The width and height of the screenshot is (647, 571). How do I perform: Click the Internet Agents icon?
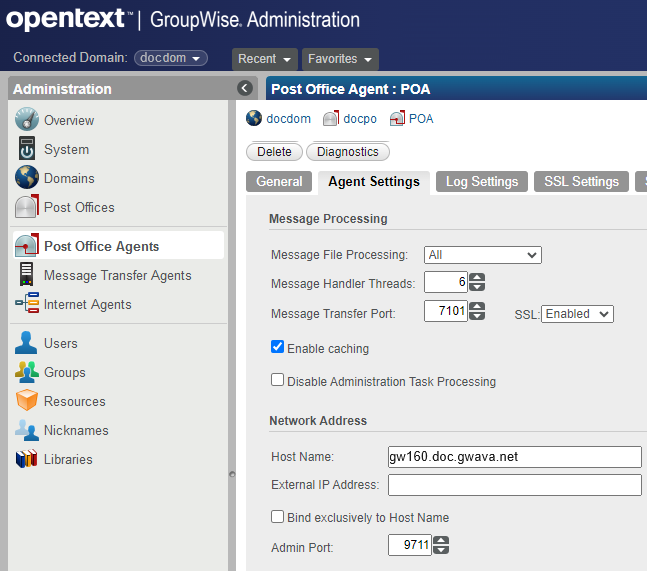[27, 304]
